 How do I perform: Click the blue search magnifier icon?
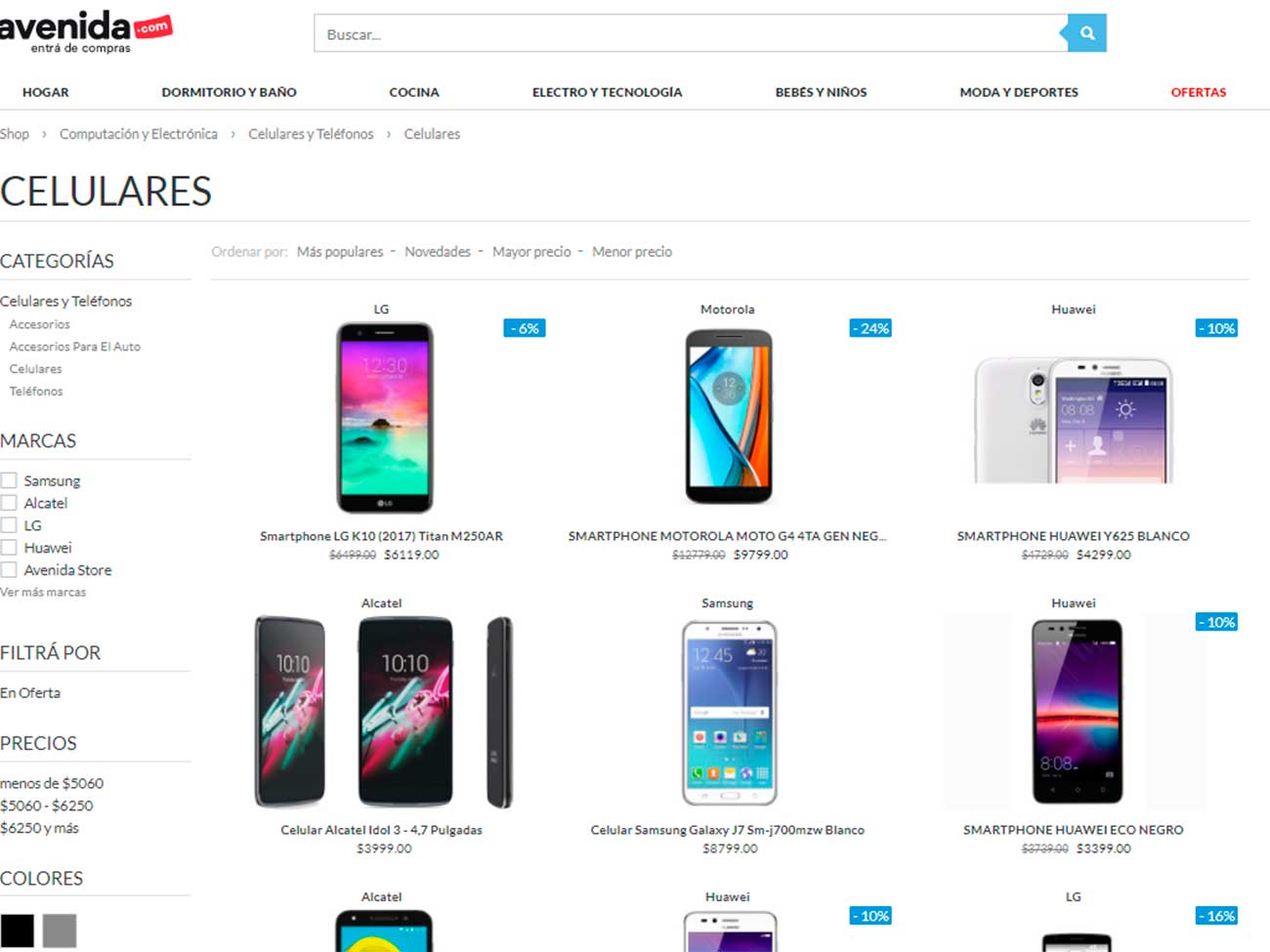click(x=1086, y=33)
